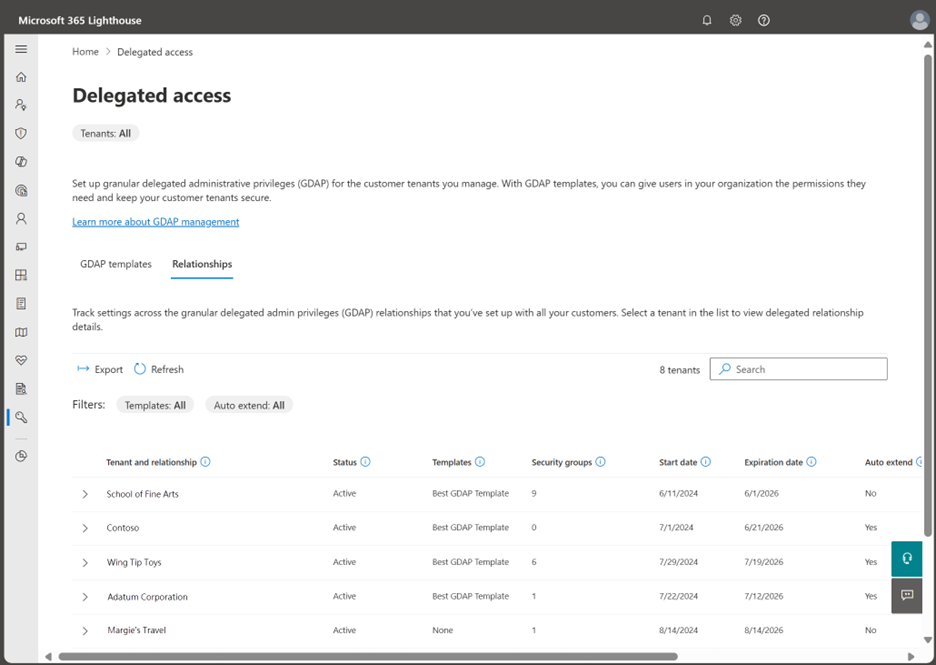Expand the Margie's Travel row
Viewport: 936px width, 665px height.
point(85,631)
